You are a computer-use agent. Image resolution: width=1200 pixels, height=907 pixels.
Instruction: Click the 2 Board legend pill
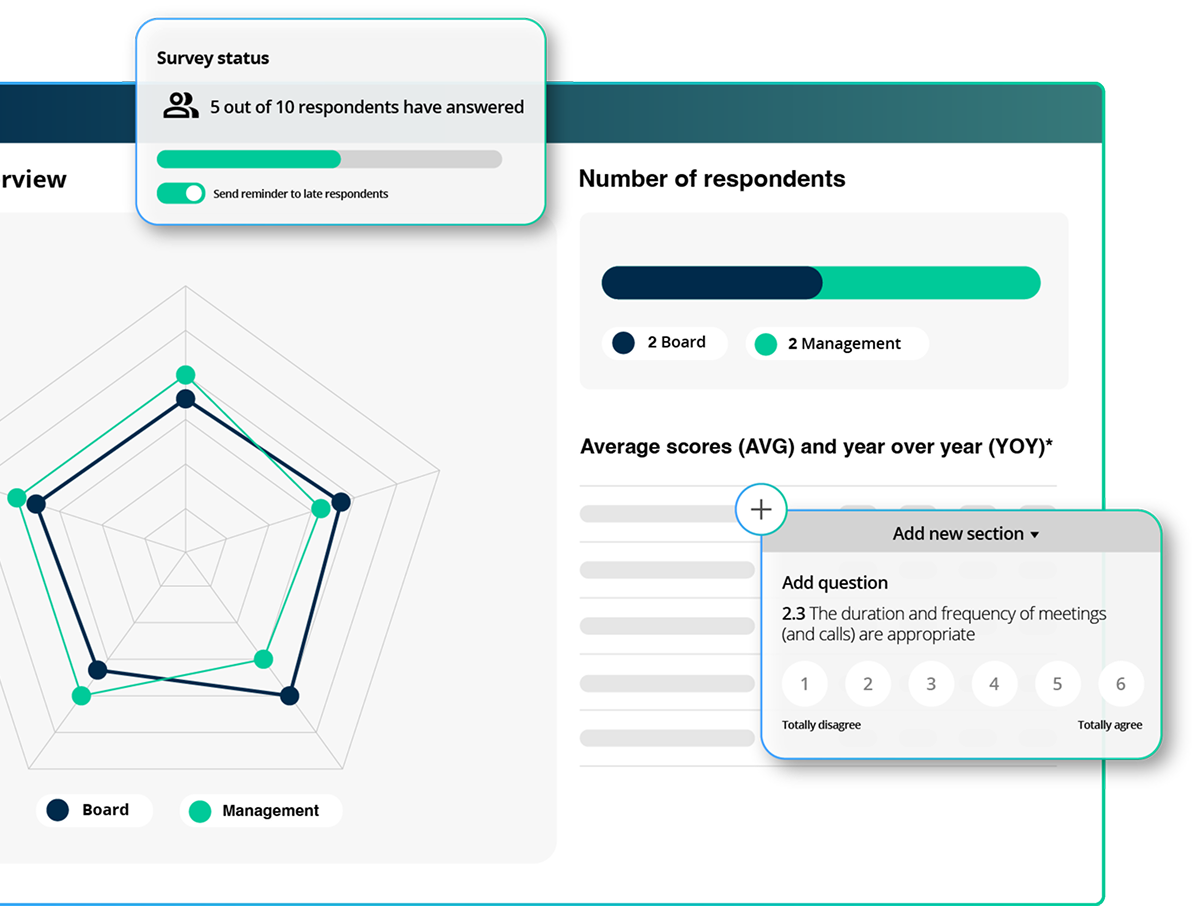coord(664,343)
